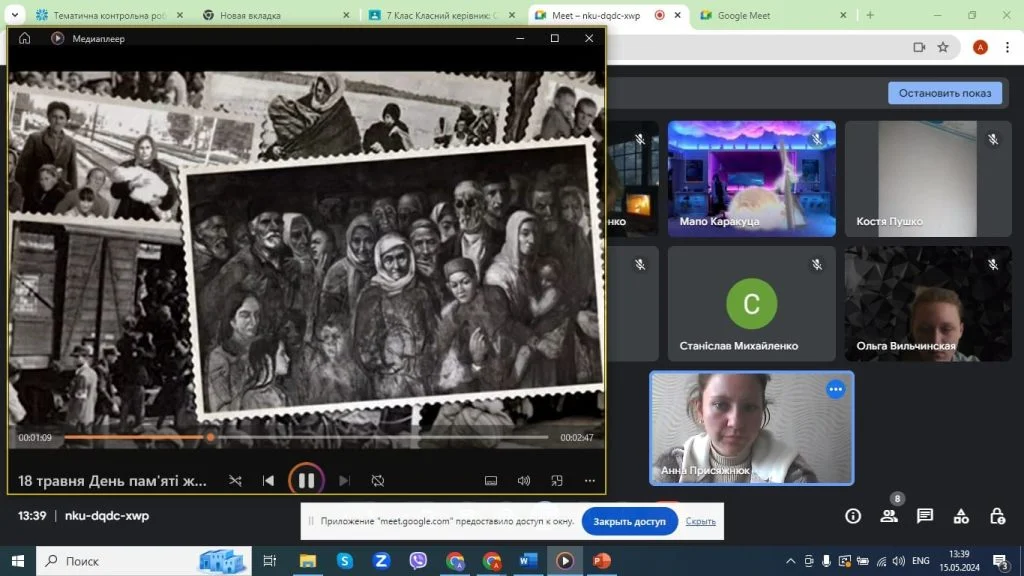1024x576 pixels.
Task: Select Костя Пушко participant tile
Action: [x=928, y=178]
